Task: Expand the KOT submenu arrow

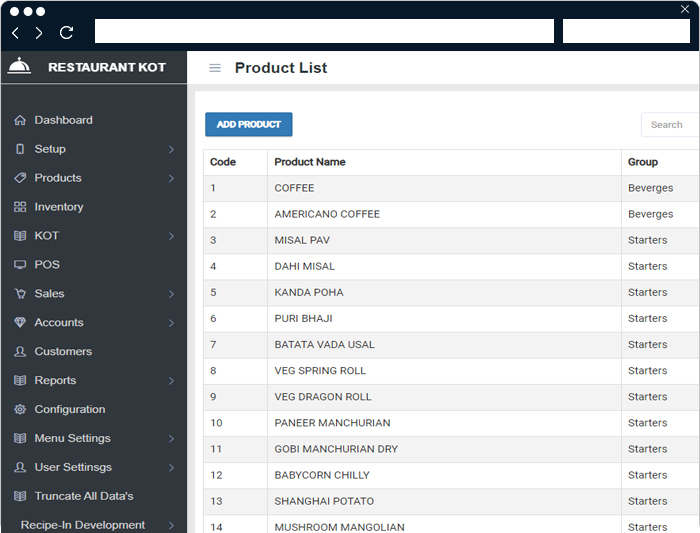Action: click(171, 237)
